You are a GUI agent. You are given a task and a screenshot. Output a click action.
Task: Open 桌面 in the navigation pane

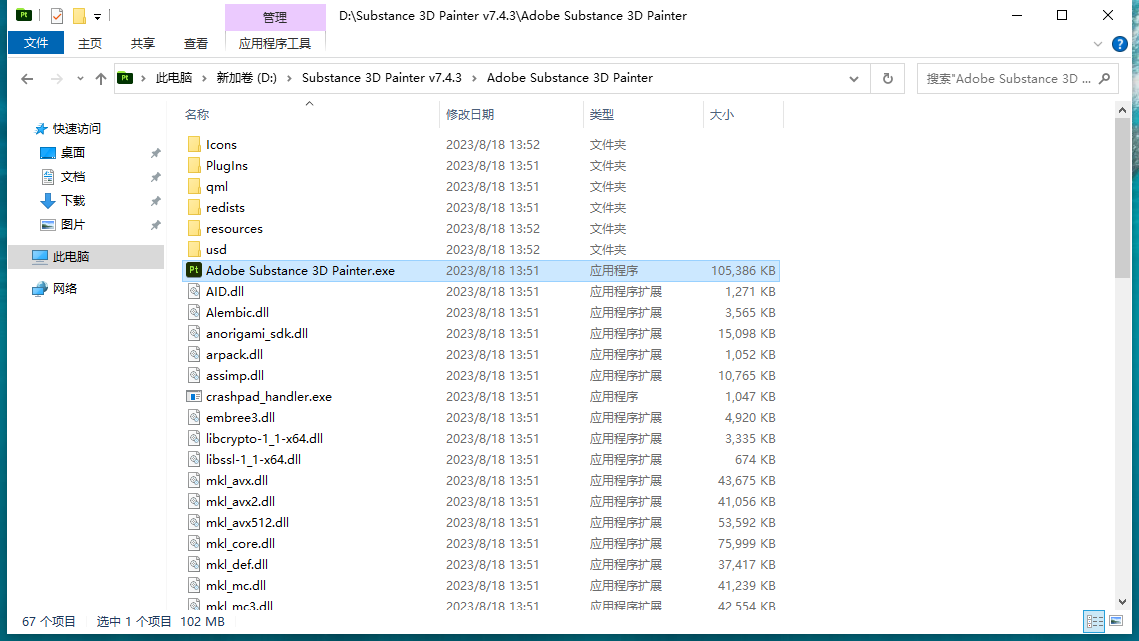[x=73, y=153]
